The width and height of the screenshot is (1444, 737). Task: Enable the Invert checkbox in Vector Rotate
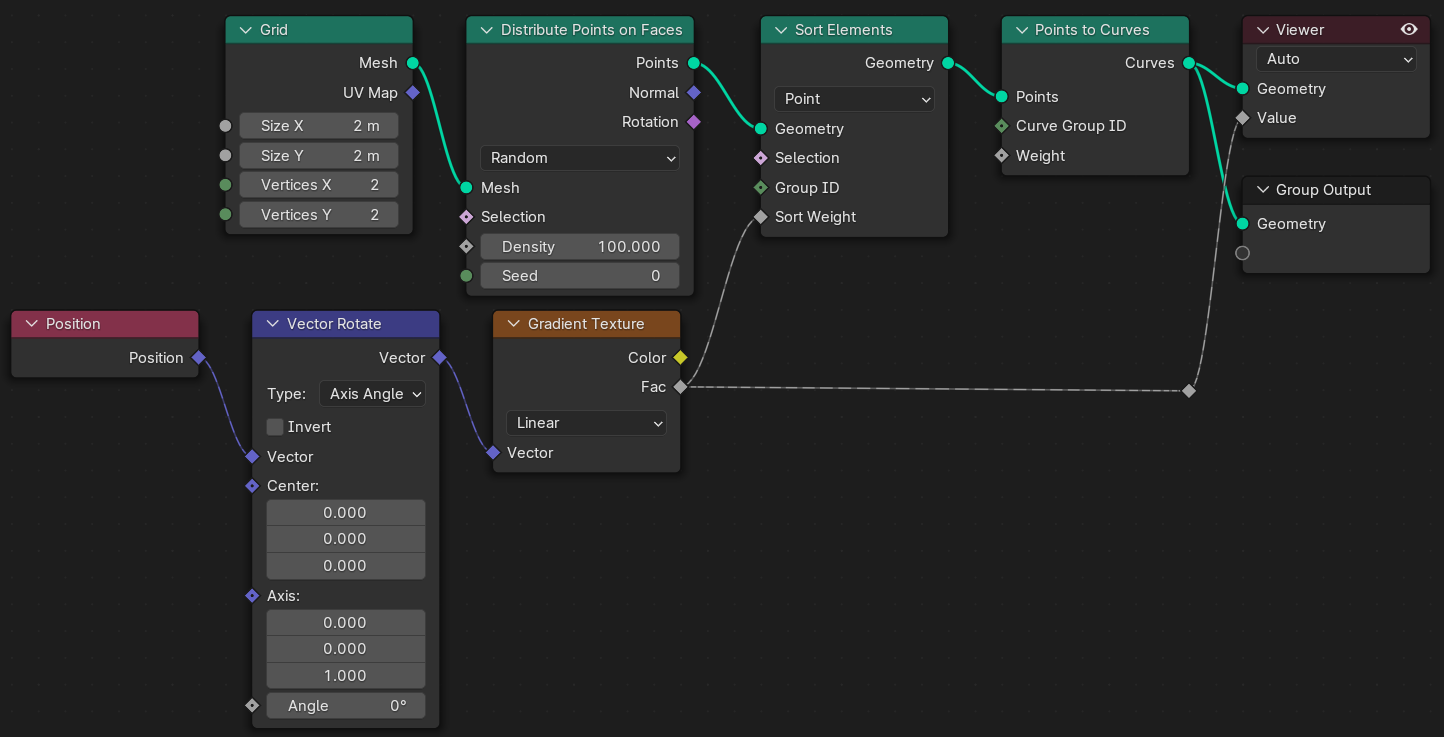coord(275,427)
